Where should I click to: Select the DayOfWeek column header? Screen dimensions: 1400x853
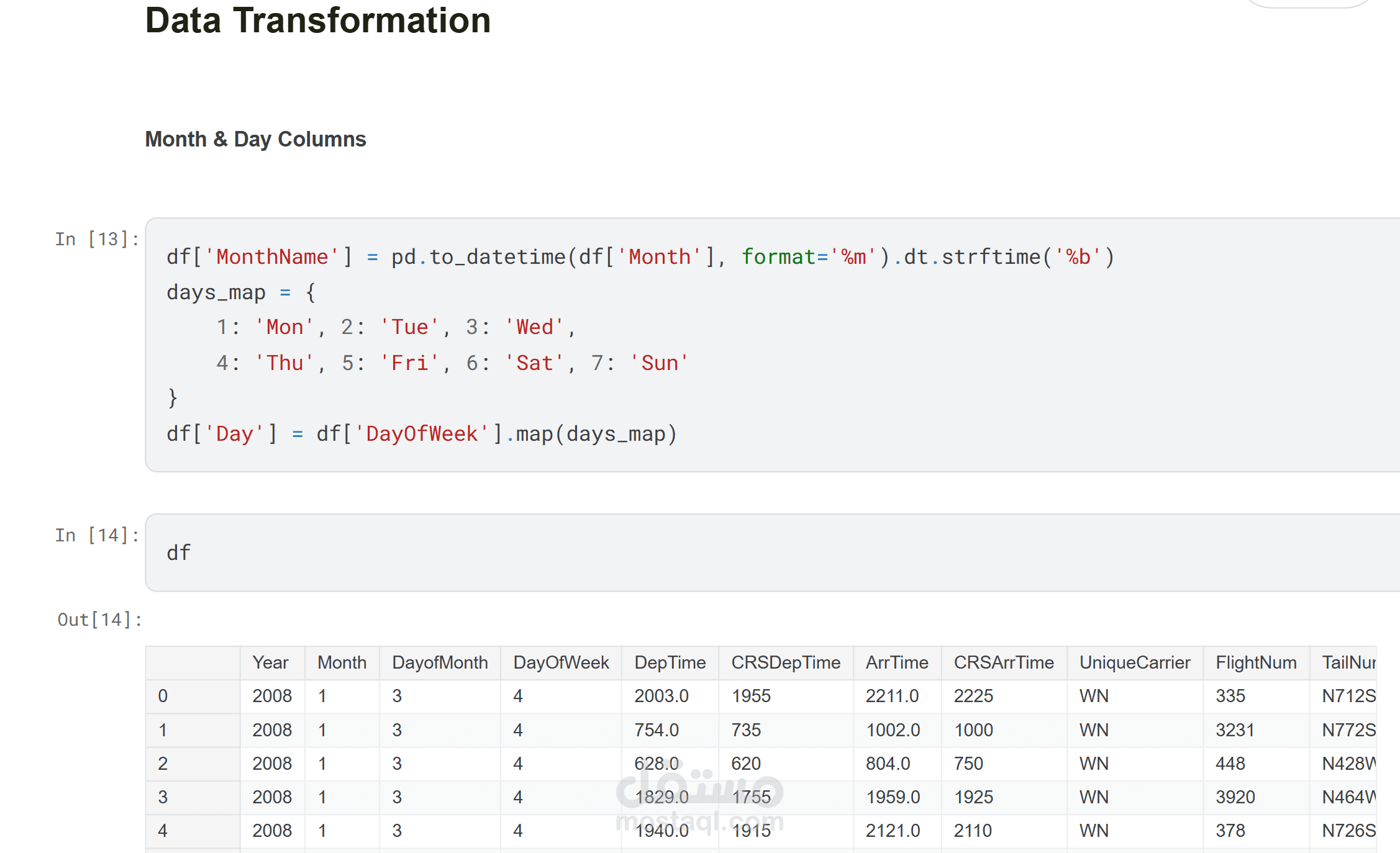(561, 662)
